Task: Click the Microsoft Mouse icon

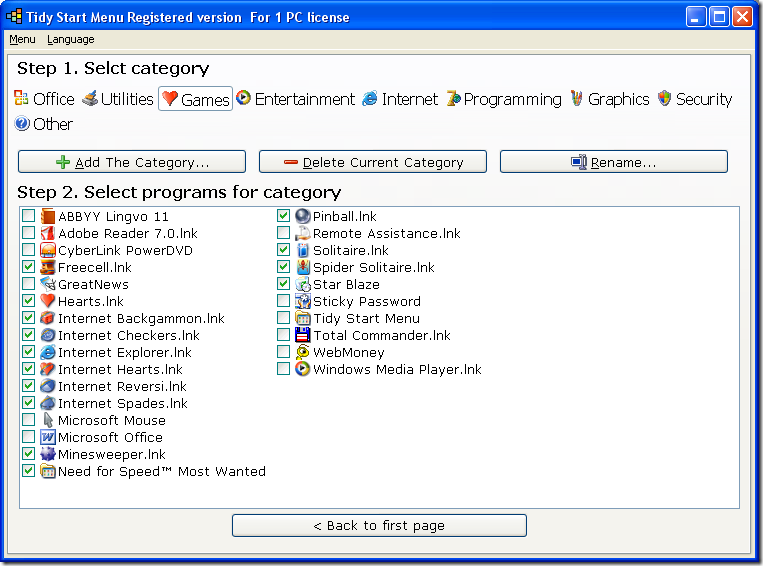Action: point(48,420)
